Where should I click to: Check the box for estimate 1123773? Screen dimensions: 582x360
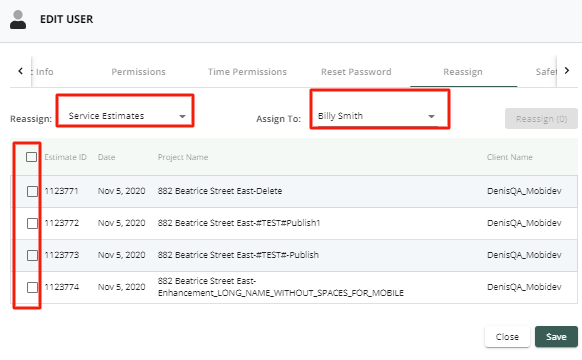pos(32,255)
